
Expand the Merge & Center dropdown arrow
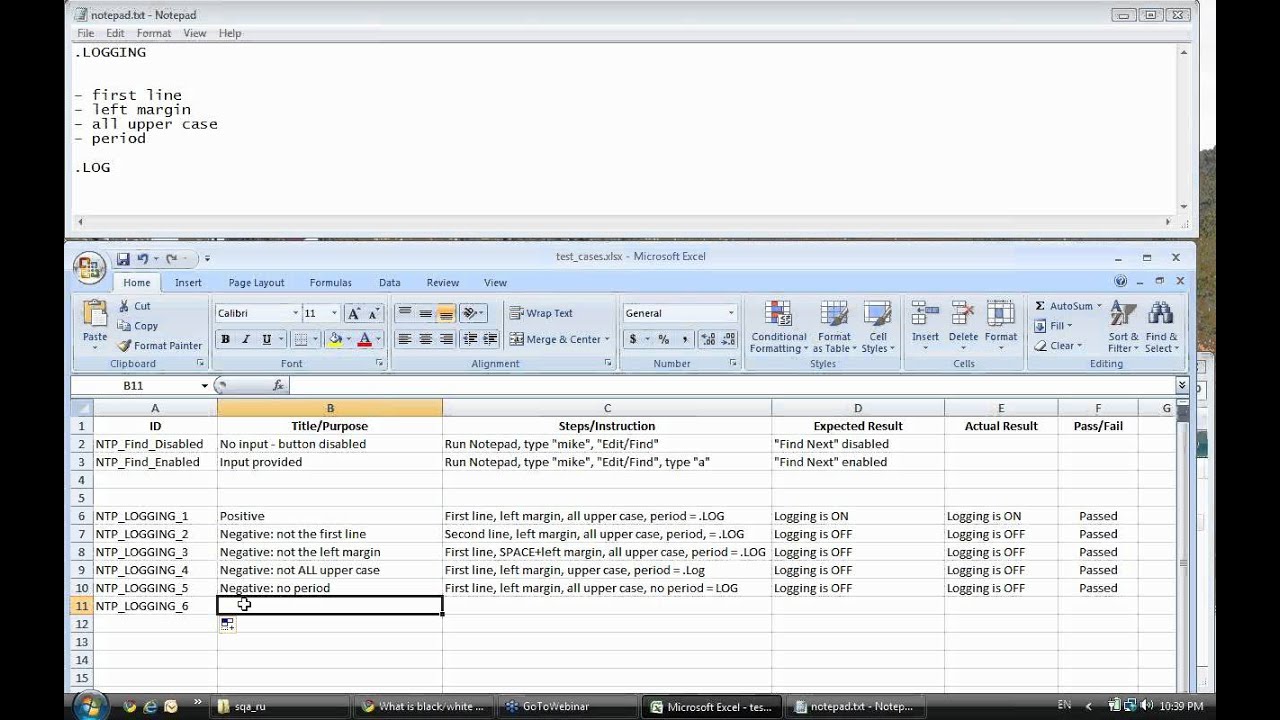606,339
